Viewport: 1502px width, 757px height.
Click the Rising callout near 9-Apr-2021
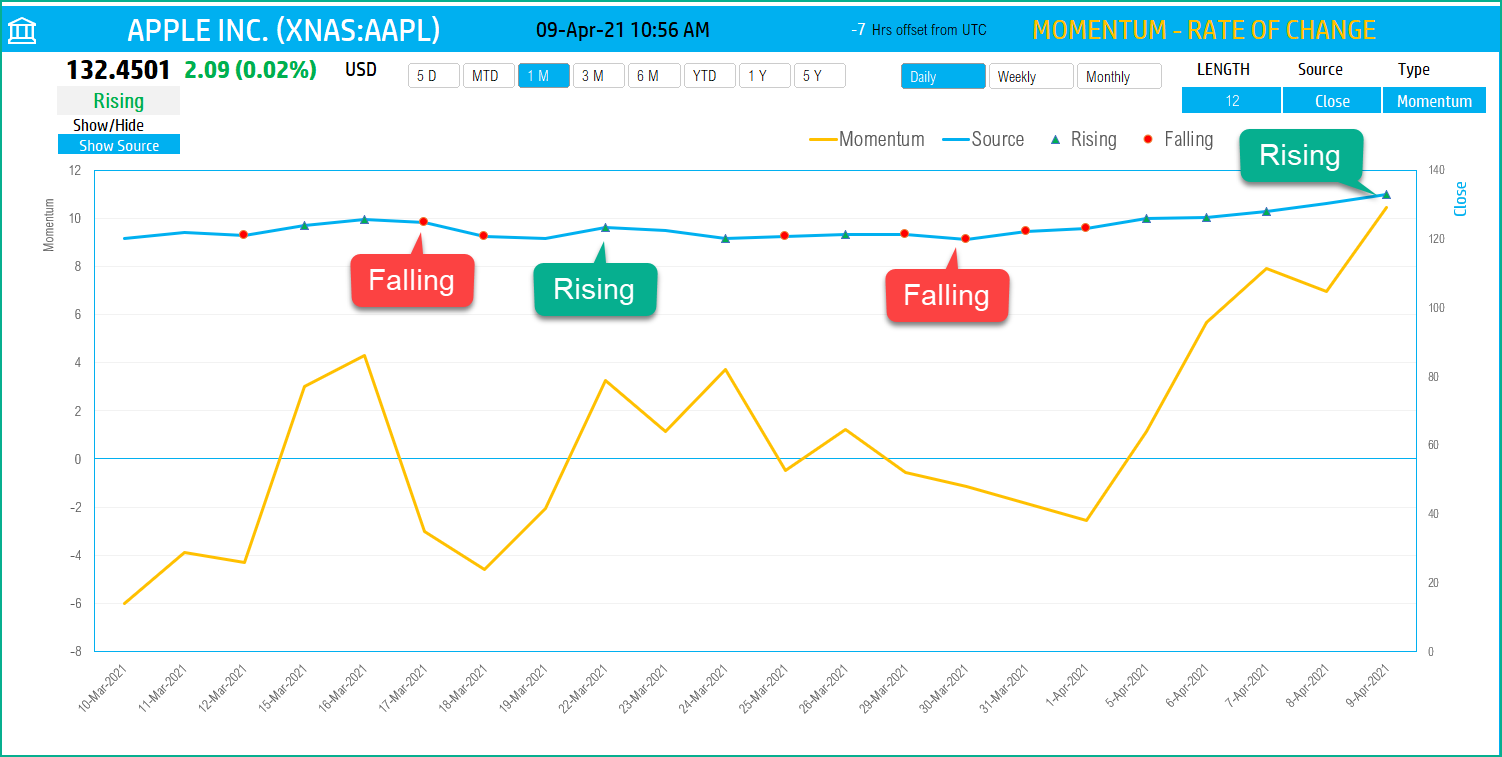[1301, 155]
